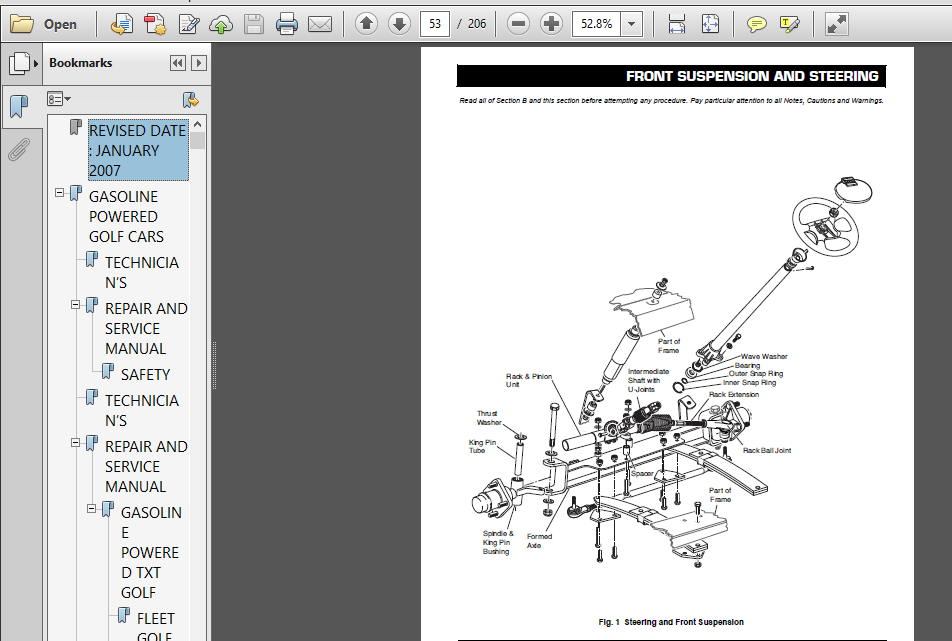Select bookmark REVISED DATE : JANUARY 2007

coord(138,150)
